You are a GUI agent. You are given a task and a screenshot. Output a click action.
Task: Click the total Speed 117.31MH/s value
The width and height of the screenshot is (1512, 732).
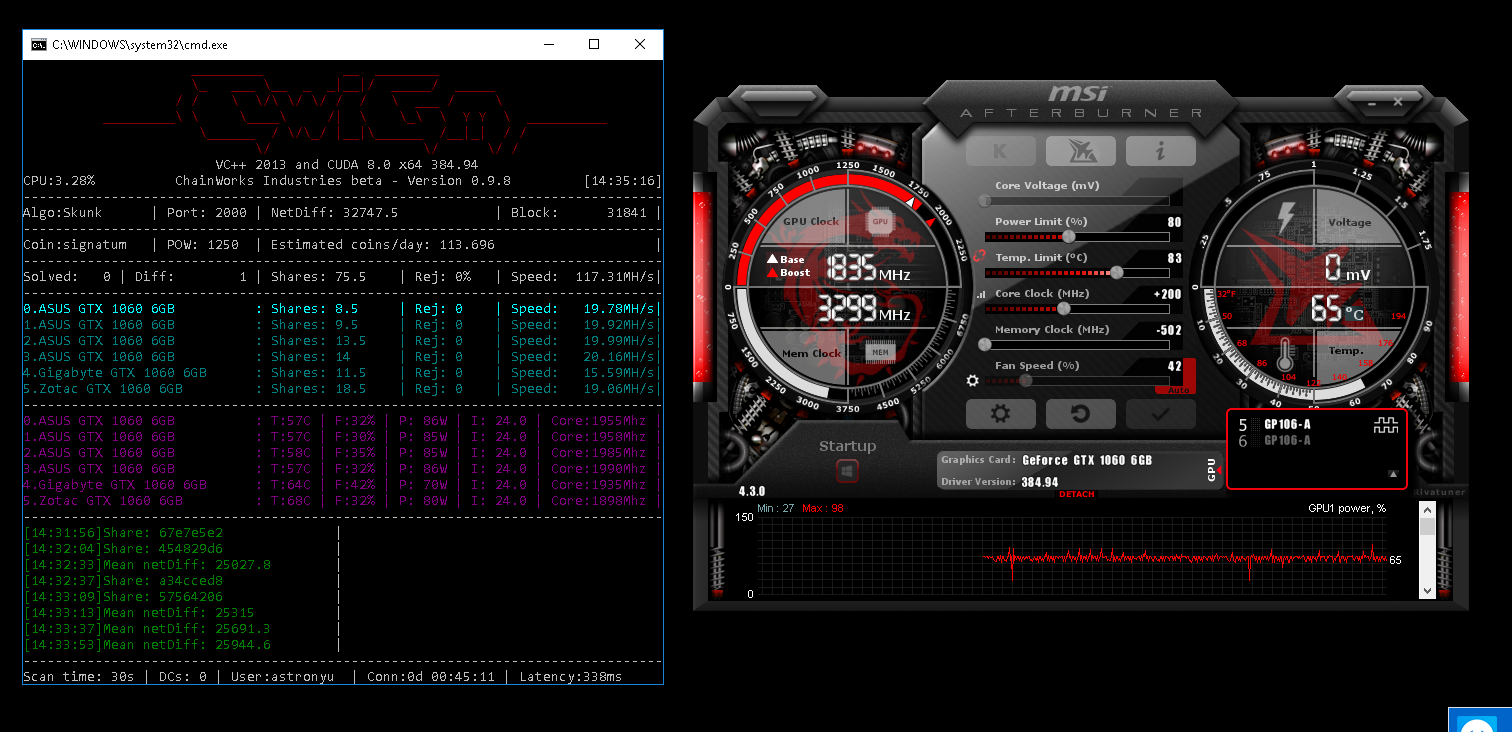click(615, 277)
